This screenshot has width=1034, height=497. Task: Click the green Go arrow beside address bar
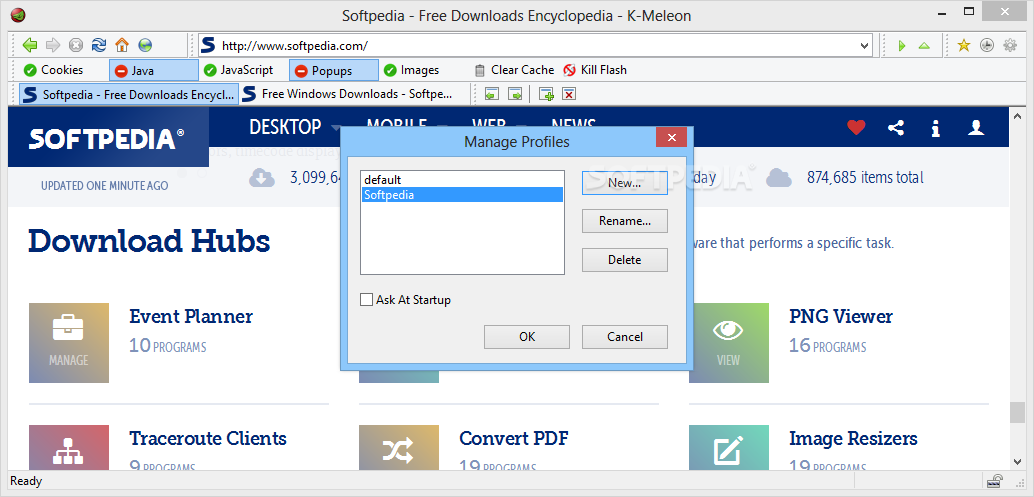[x=902, y=45]
